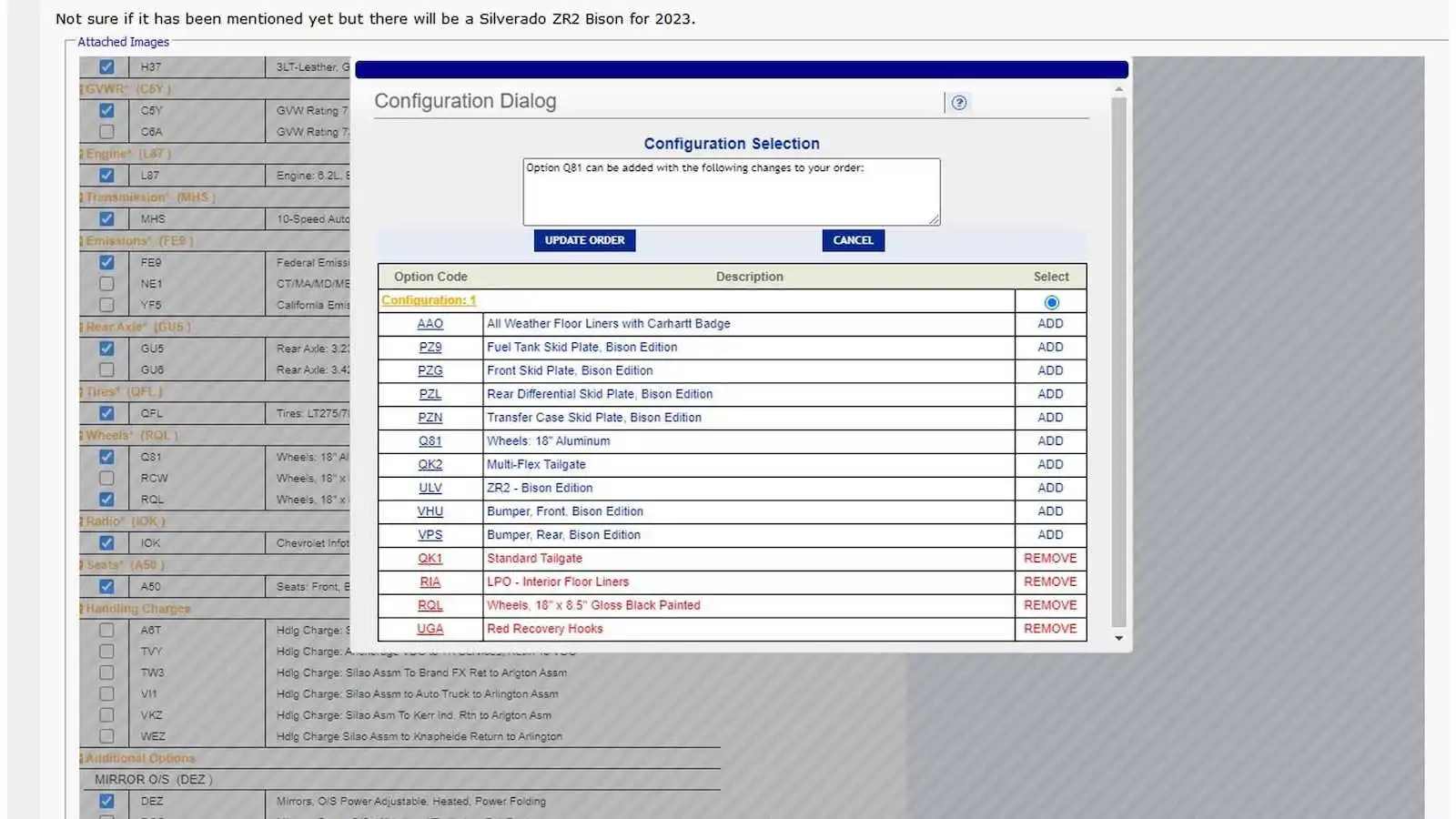Open the Configuration: 1 link
Screen dimensions: 1456x819
click(x=429, y=300)
